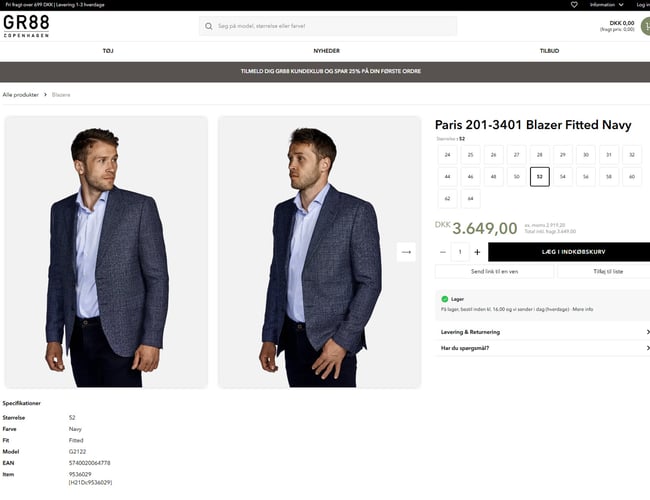This screenshot has width=650, height=500.
Task: Click Tilføj til liste button
Action: click(x=604, y=272)
